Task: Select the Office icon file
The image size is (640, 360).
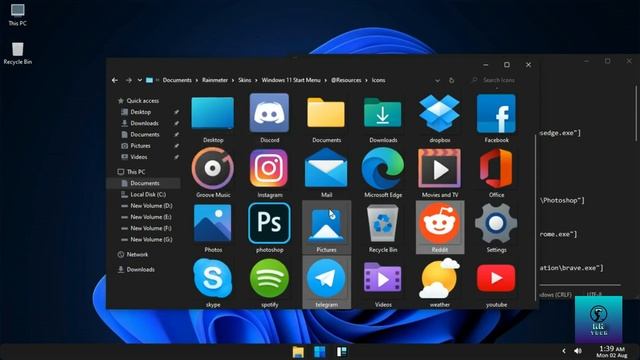Action: [x=496, y=173]
